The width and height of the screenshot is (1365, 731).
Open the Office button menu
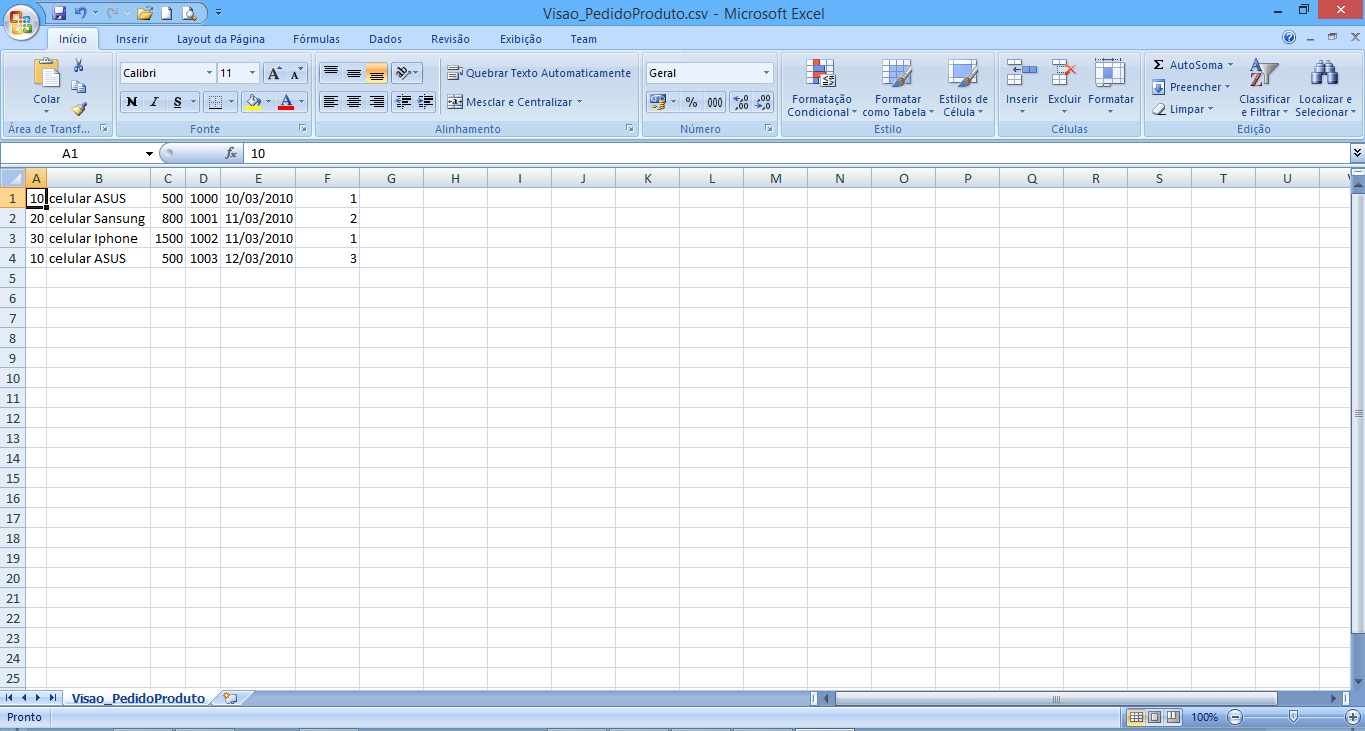coord(21,20)
